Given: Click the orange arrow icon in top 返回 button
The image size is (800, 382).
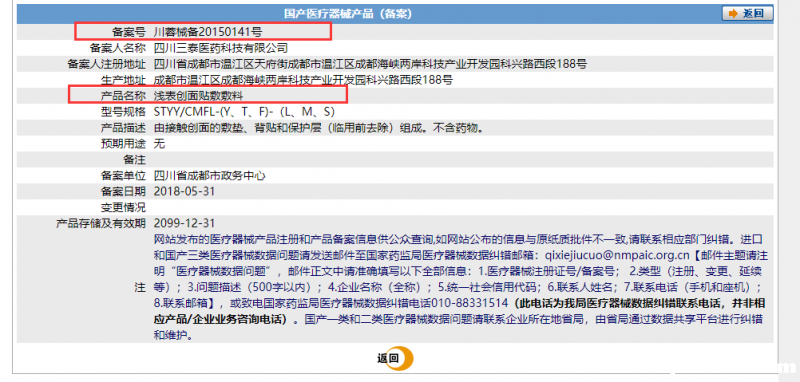Looking at the screenshot, I should tap(734, 14).
